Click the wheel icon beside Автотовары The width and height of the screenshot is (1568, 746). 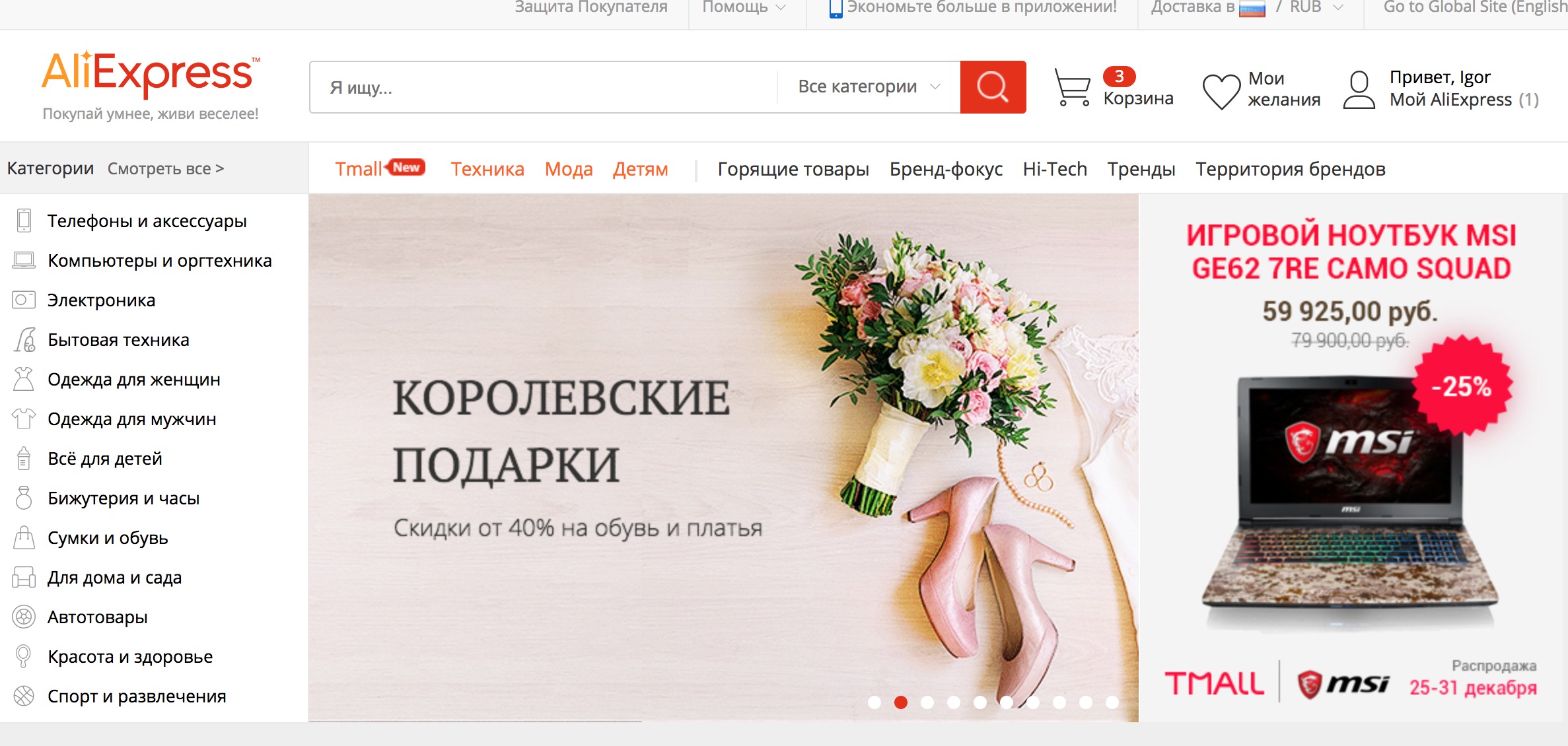24,617
